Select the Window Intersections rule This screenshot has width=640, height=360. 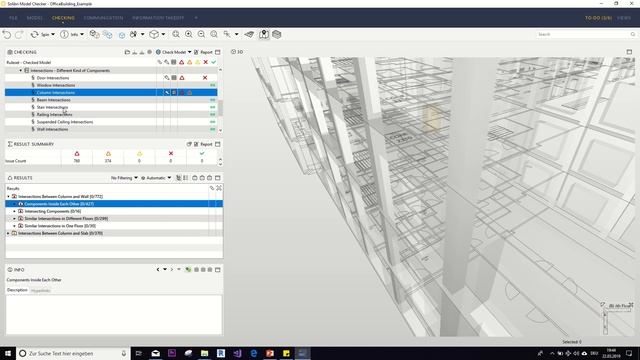(56, 85)
